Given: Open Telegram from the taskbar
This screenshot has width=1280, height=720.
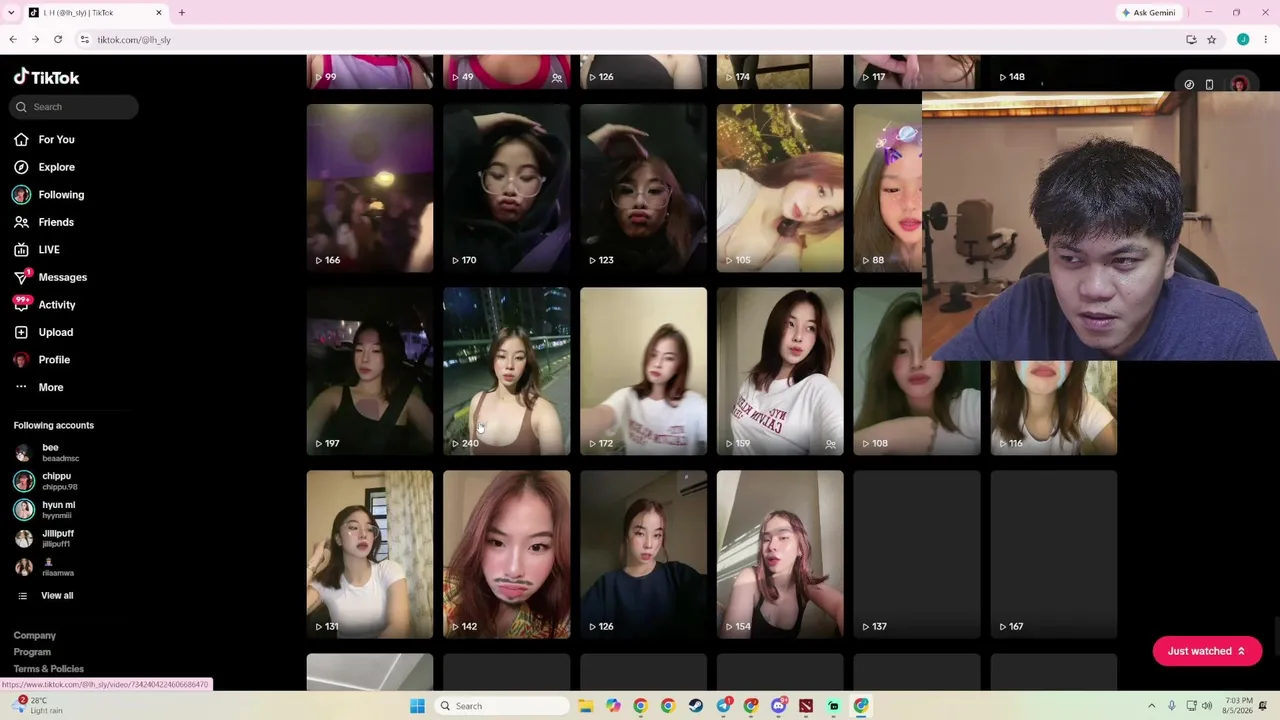Looking at the screenshot, I should pyautogui.click(x=723, y=706).
